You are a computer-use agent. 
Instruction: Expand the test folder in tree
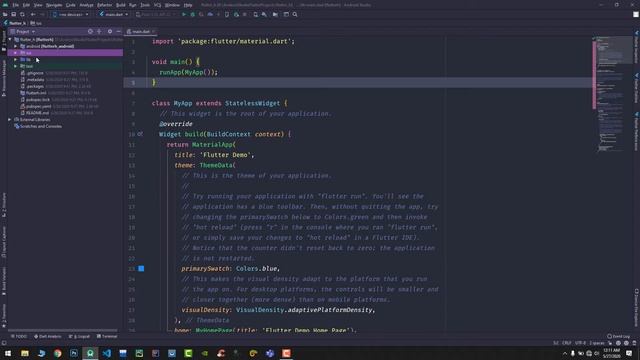pyautogui.click(x=16, y=66)
